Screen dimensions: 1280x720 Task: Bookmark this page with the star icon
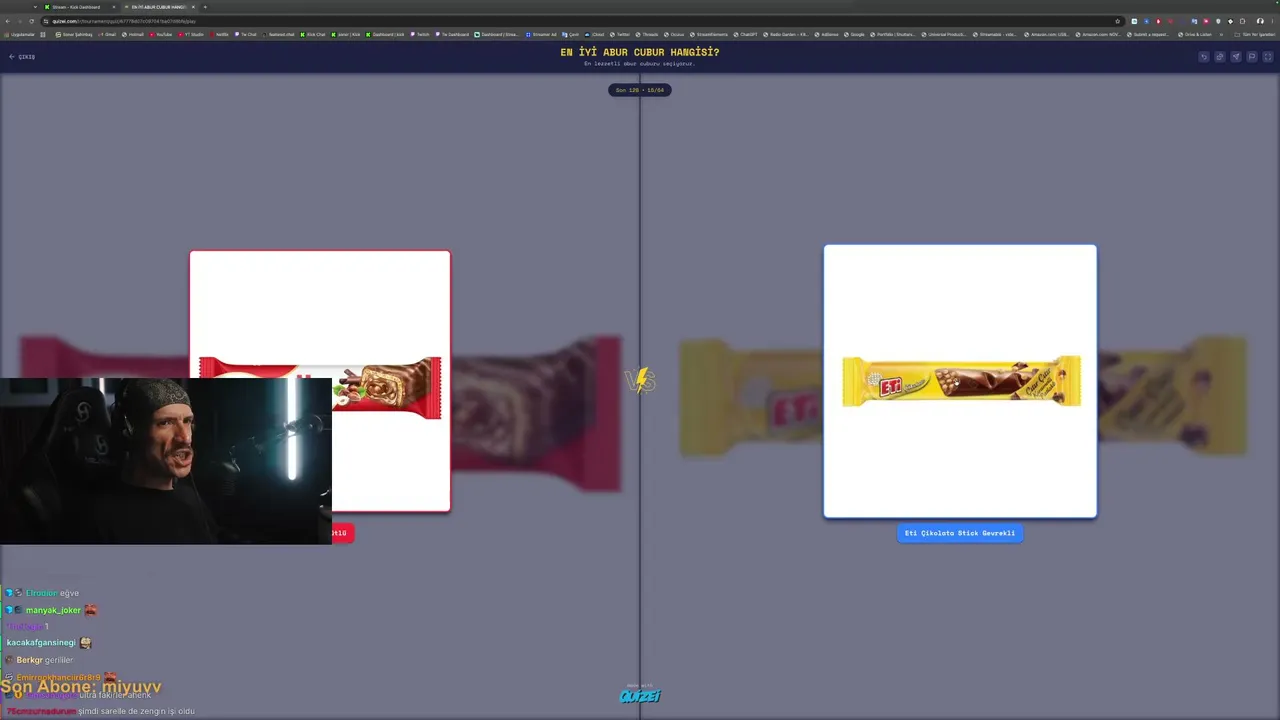1117,21
